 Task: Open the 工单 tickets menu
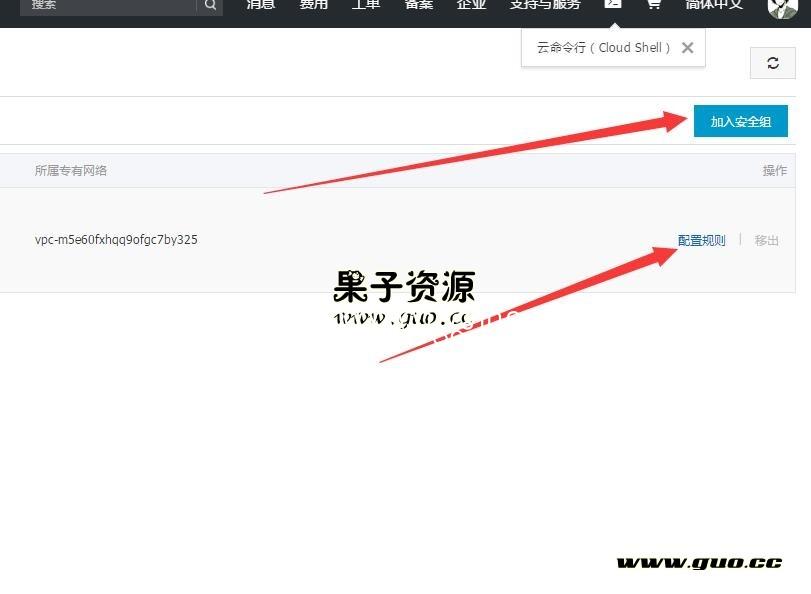(x=366, y=4)
